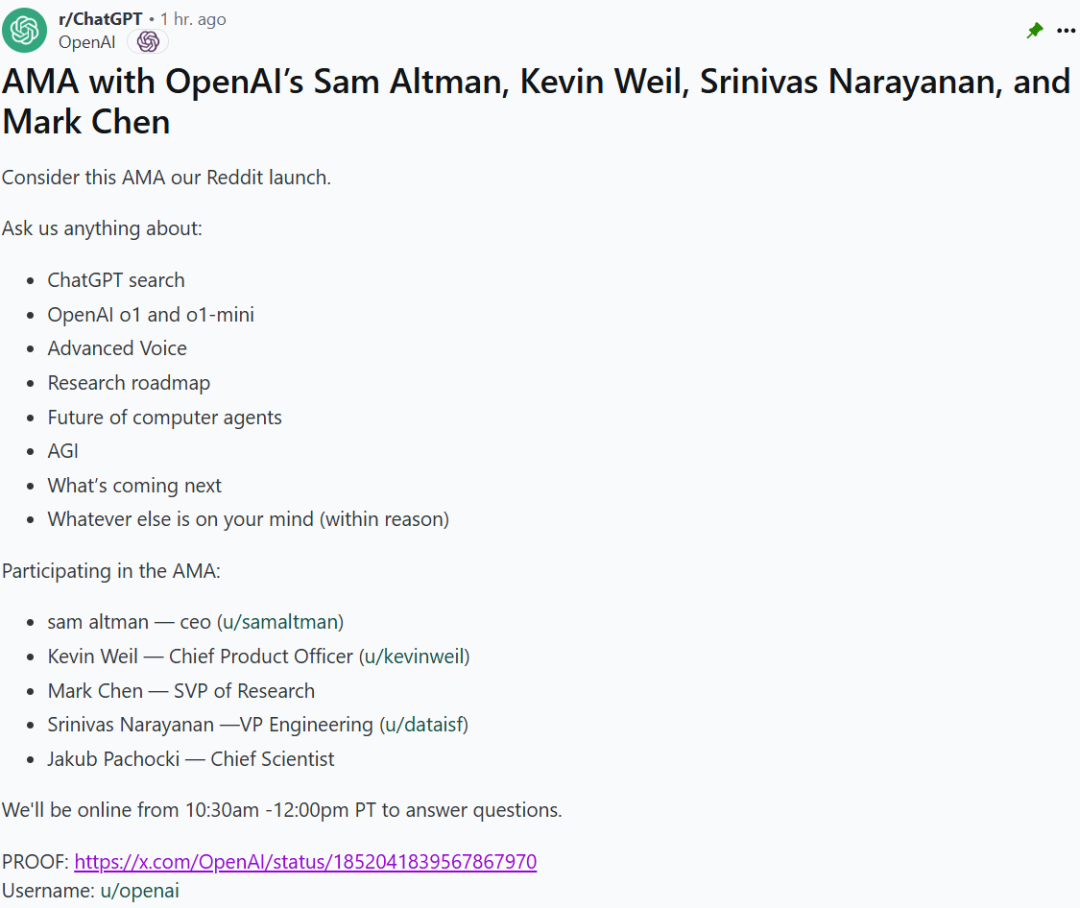Viewport: 1080px width, 908px height.
Task: Open the r/ChatGPT subreddit link
Action: click(100, 19)
